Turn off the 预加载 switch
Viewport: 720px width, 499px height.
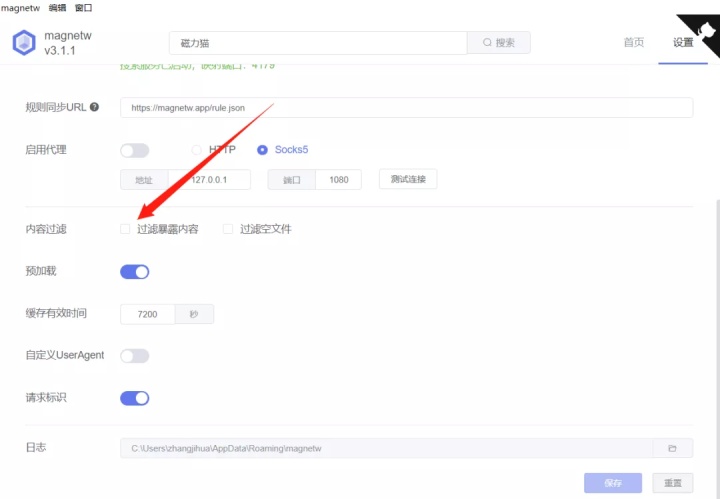tap(135, 272)
